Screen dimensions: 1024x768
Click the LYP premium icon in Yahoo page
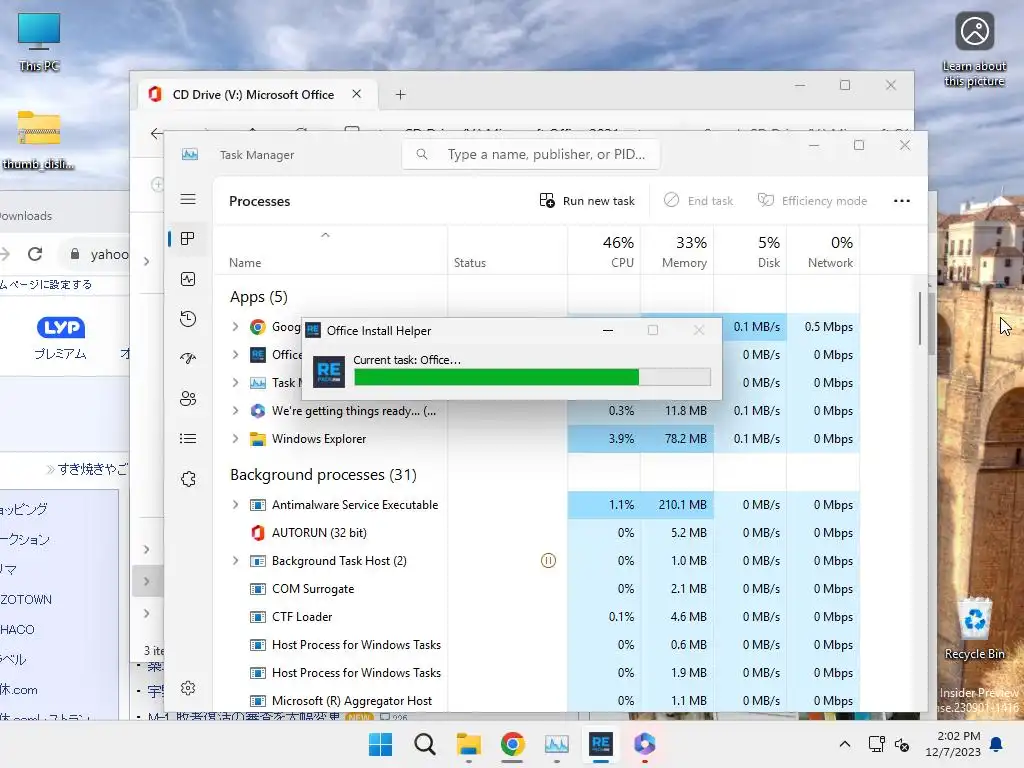[x=61, y=327]
